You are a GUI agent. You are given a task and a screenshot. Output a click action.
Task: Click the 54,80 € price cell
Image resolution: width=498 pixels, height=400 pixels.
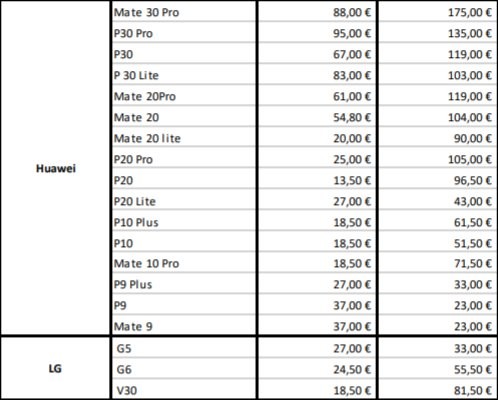click(317, 117)
